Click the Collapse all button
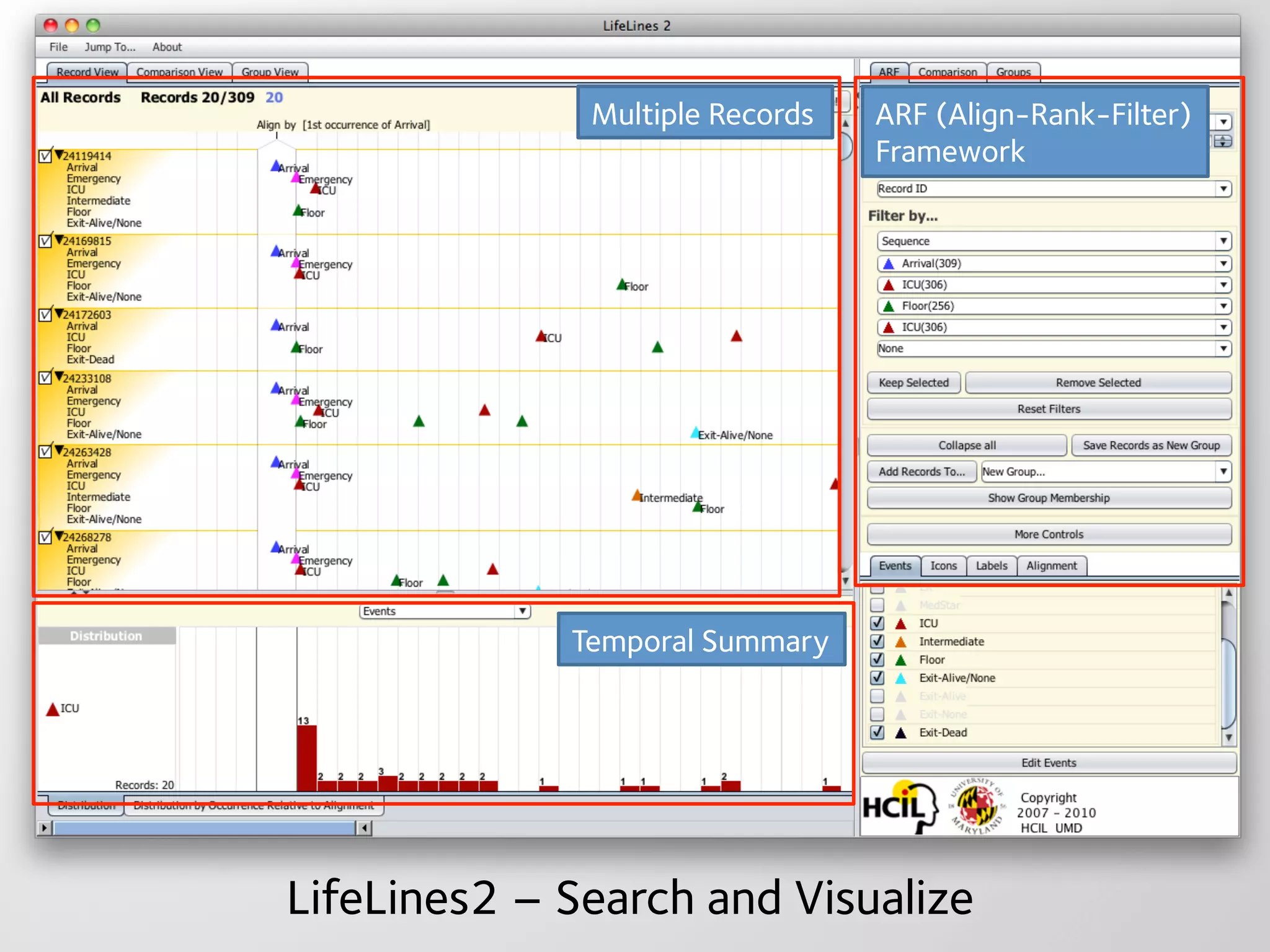This screenshot has width=1270, height=952. click(967, 445)
